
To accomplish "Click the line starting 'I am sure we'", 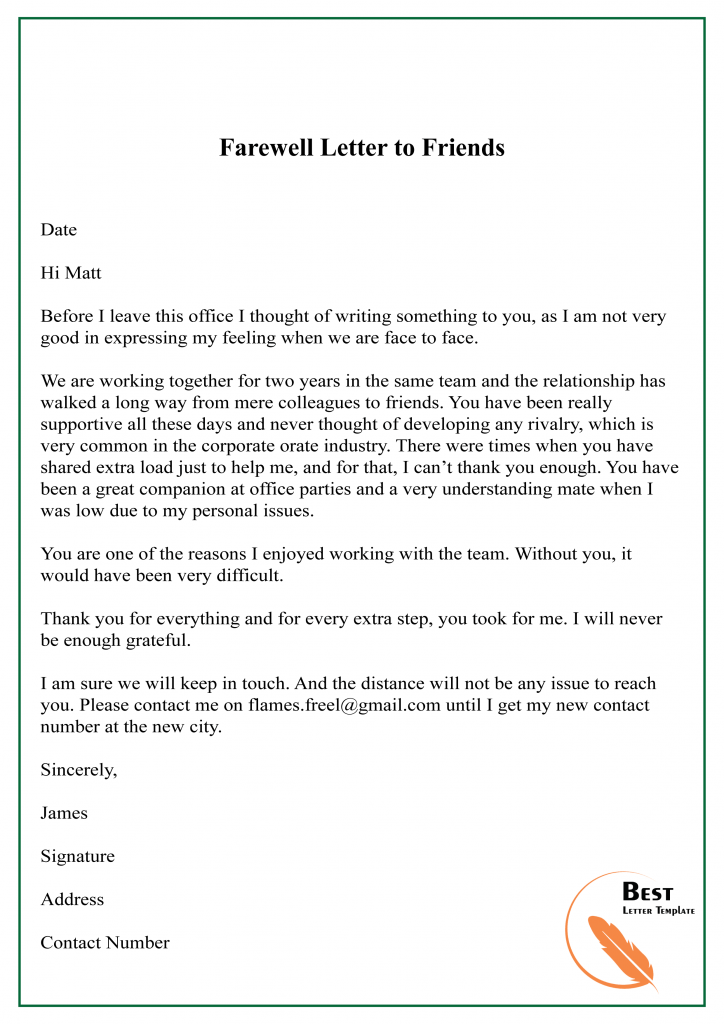I will (x=348, y=684).
